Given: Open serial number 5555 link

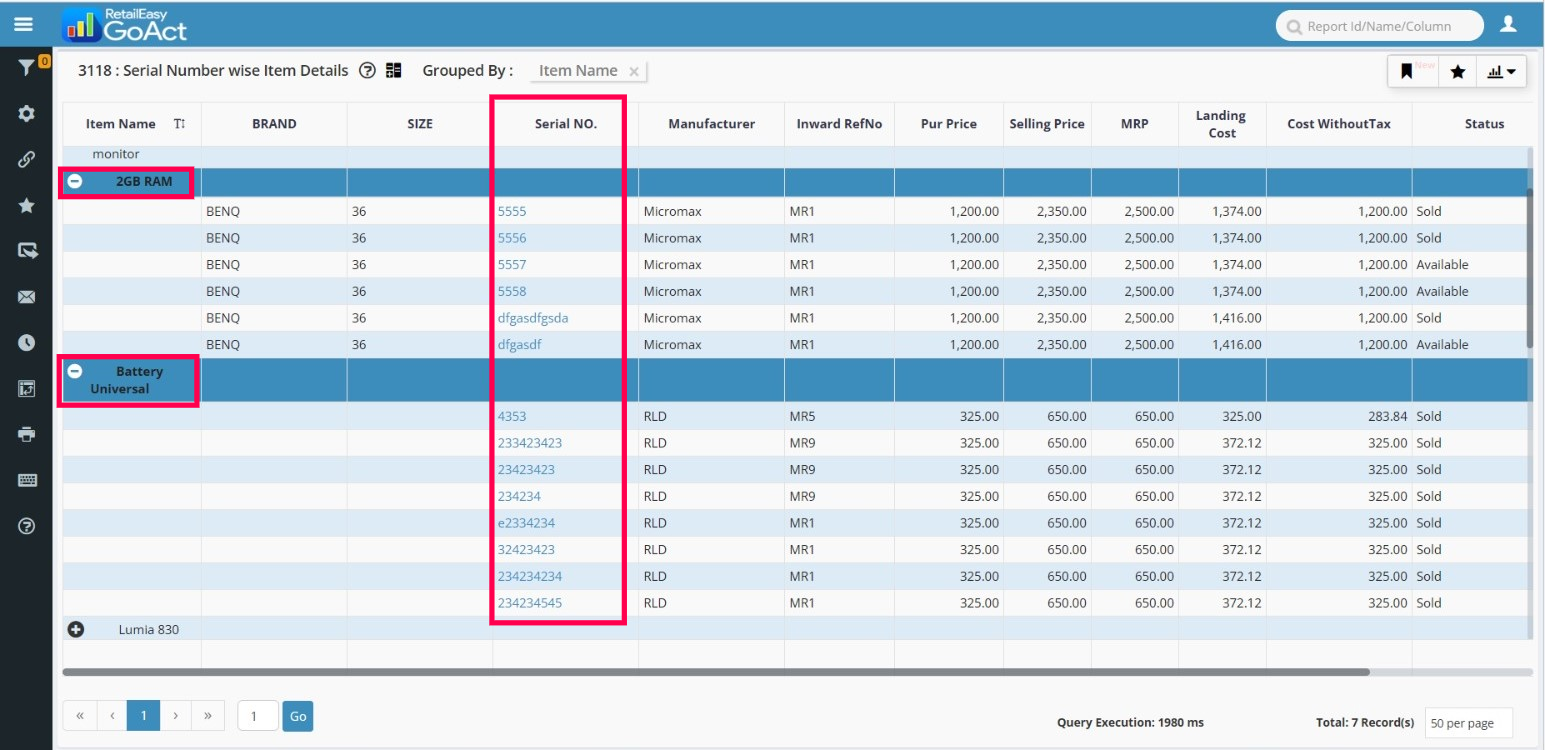Looking at the screenshot, I should (x=512, y=212).
